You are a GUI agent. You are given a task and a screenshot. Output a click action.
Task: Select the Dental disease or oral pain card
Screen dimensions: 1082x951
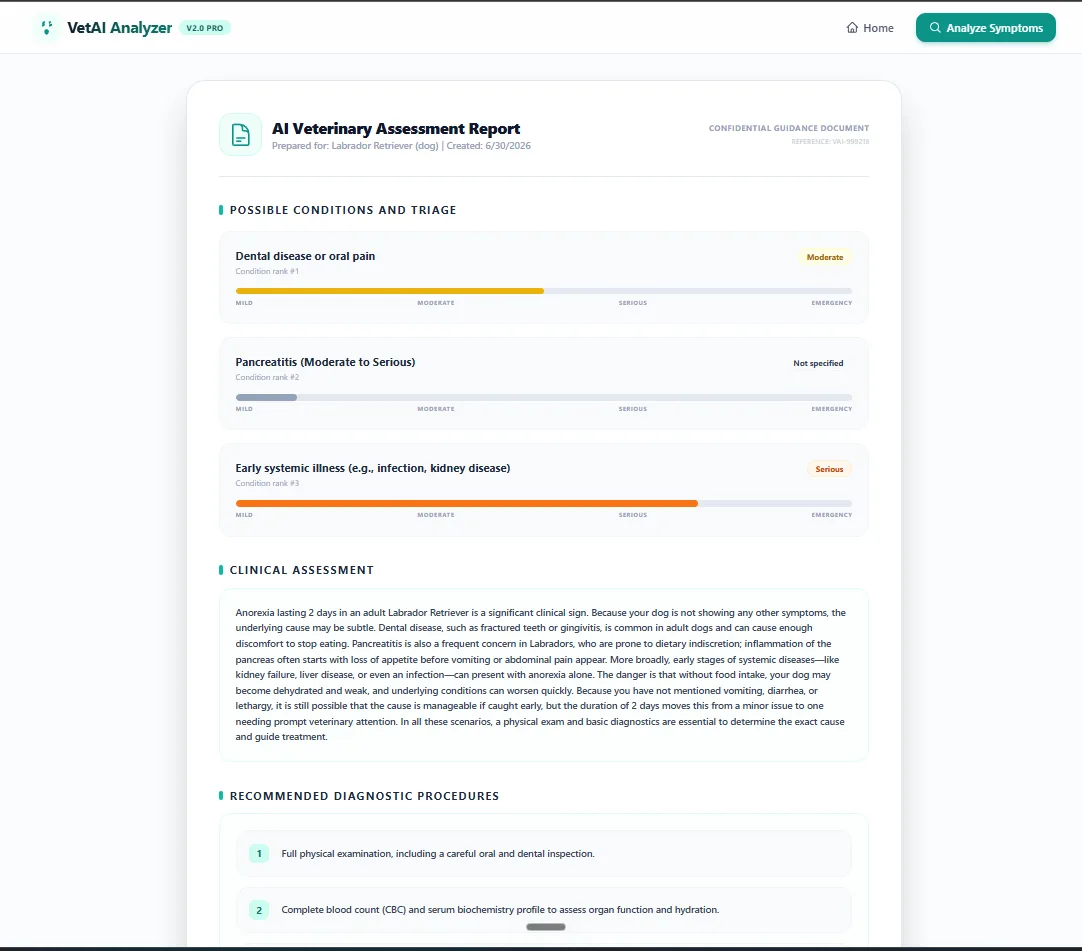[x=544, y=277]
